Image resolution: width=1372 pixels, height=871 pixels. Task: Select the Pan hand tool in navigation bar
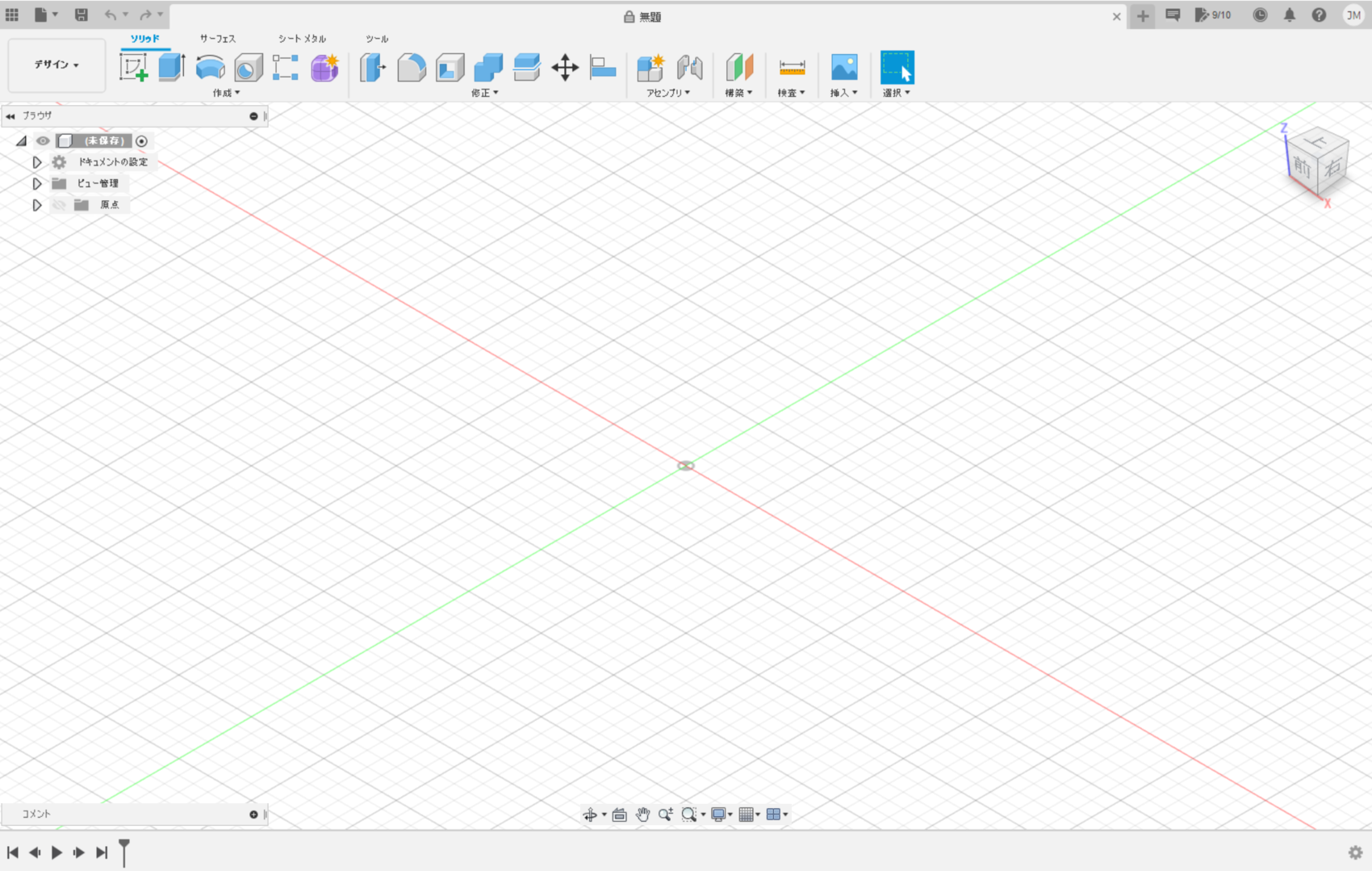[642, 814]
